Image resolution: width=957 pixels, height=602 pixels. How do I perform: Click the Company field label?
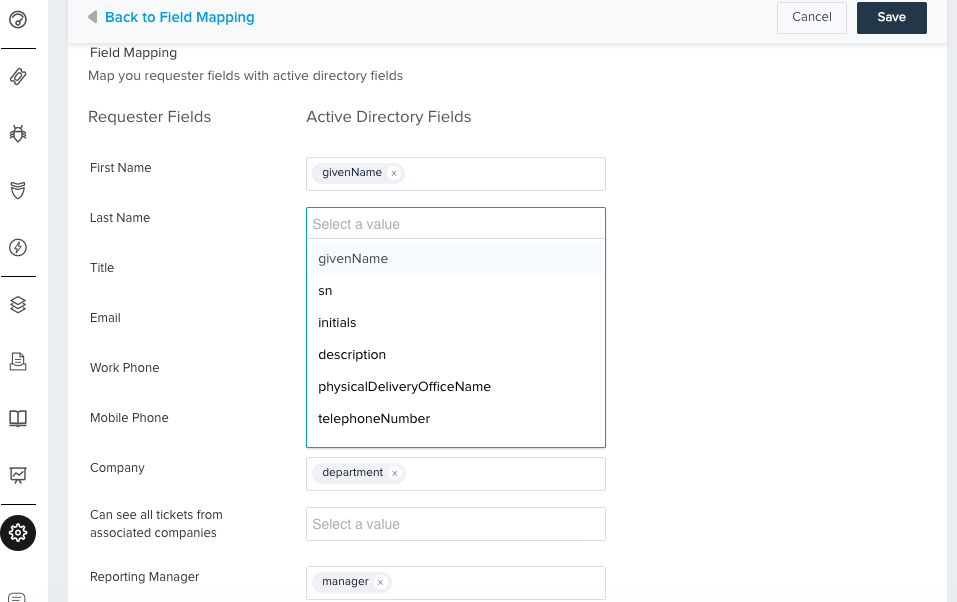117,468
